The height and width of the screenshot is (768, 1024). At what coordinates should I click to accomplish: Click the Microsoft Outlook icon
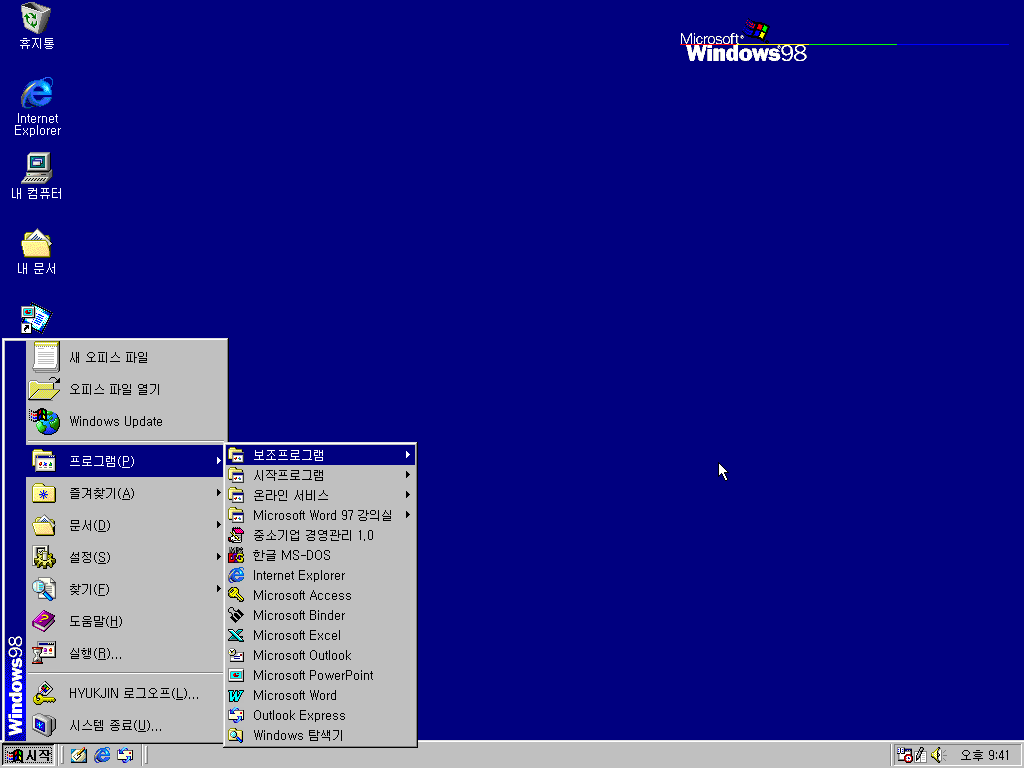(x=236, y=655)
